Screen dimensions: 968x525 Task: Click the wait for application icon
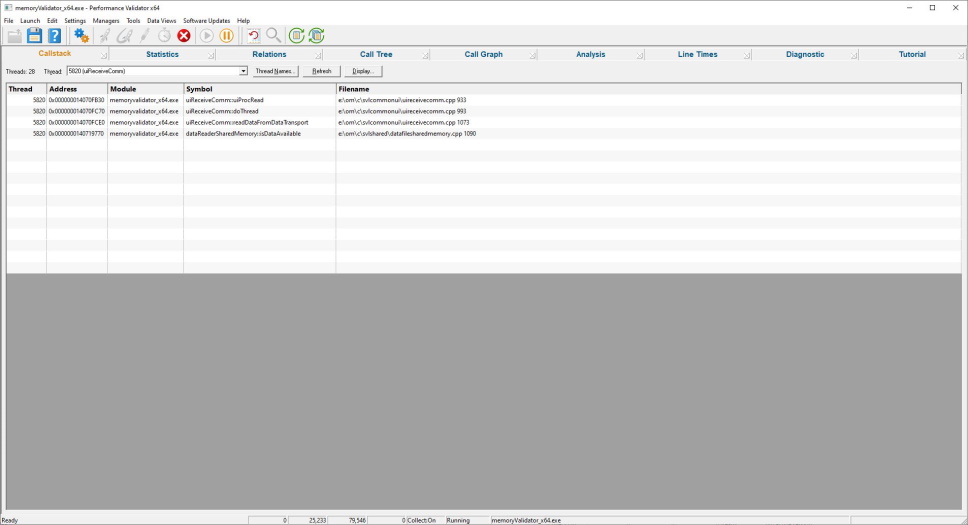(x=144, y=36)
